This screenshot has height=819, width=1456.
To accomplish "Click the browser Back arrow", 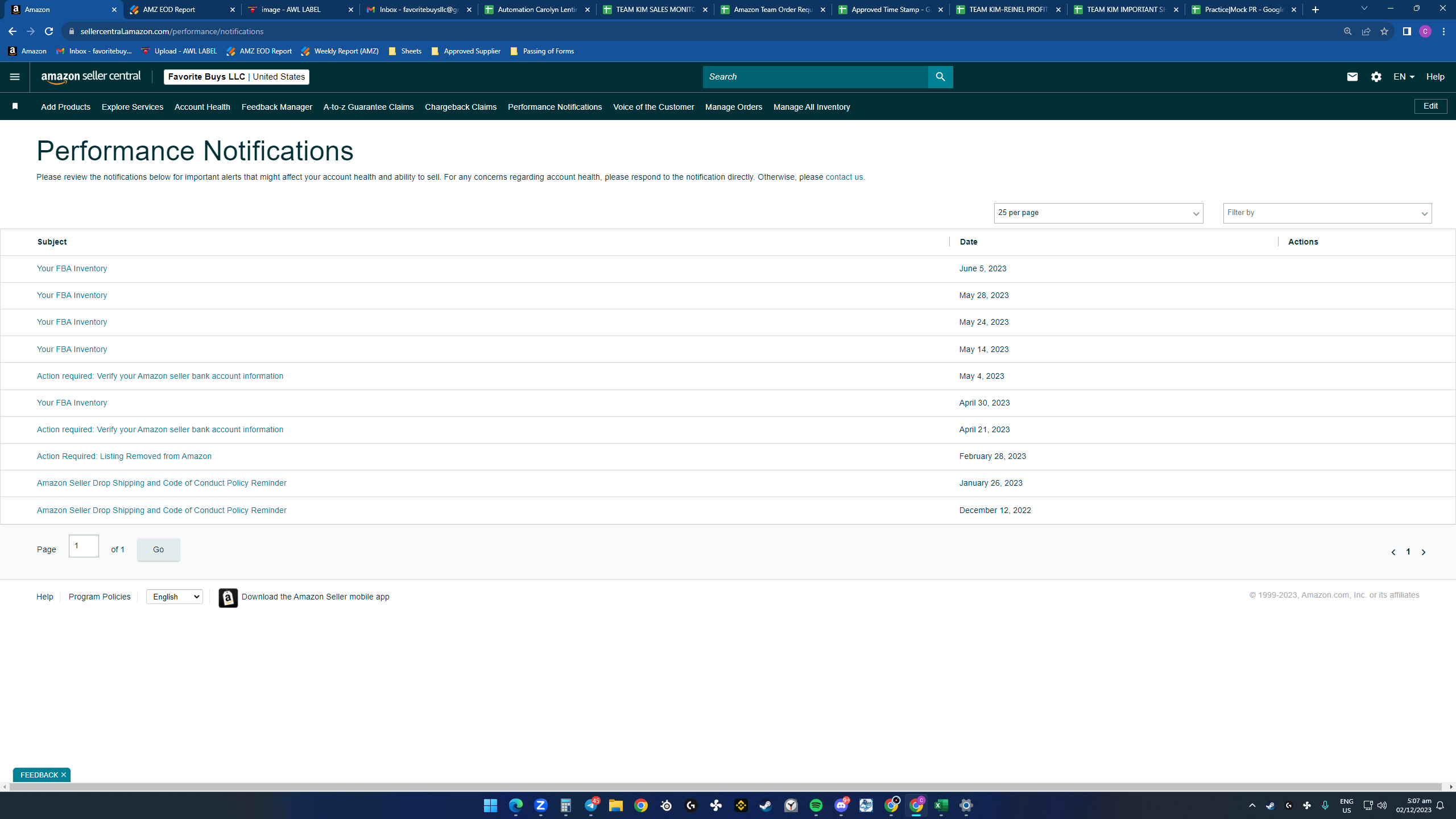I will pyautogui.click(x=13, y=31).
